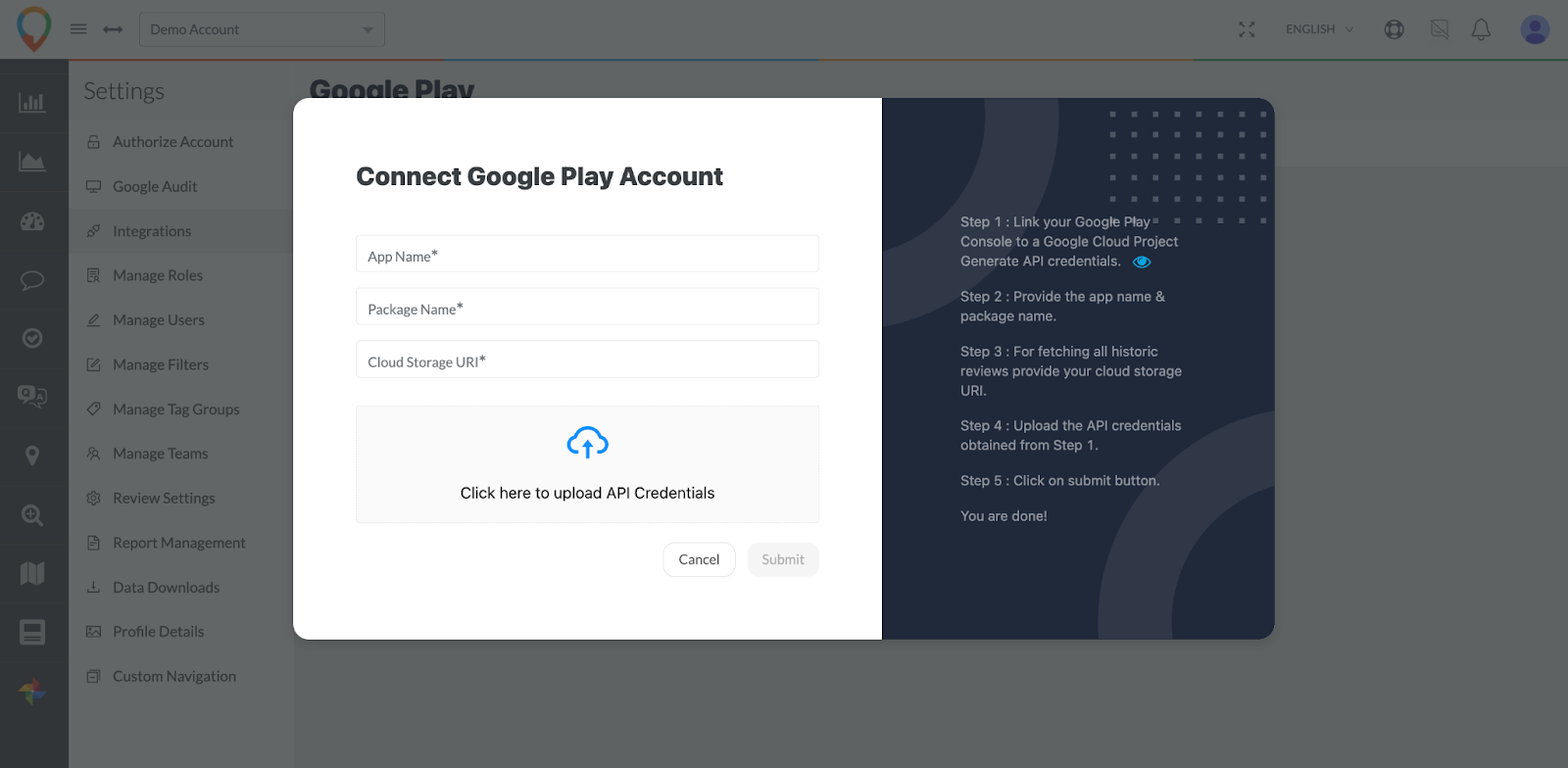The image size is (1568, 768).
Task: Click the eye icon beside Step 1 instructions
Action: 1142,262
